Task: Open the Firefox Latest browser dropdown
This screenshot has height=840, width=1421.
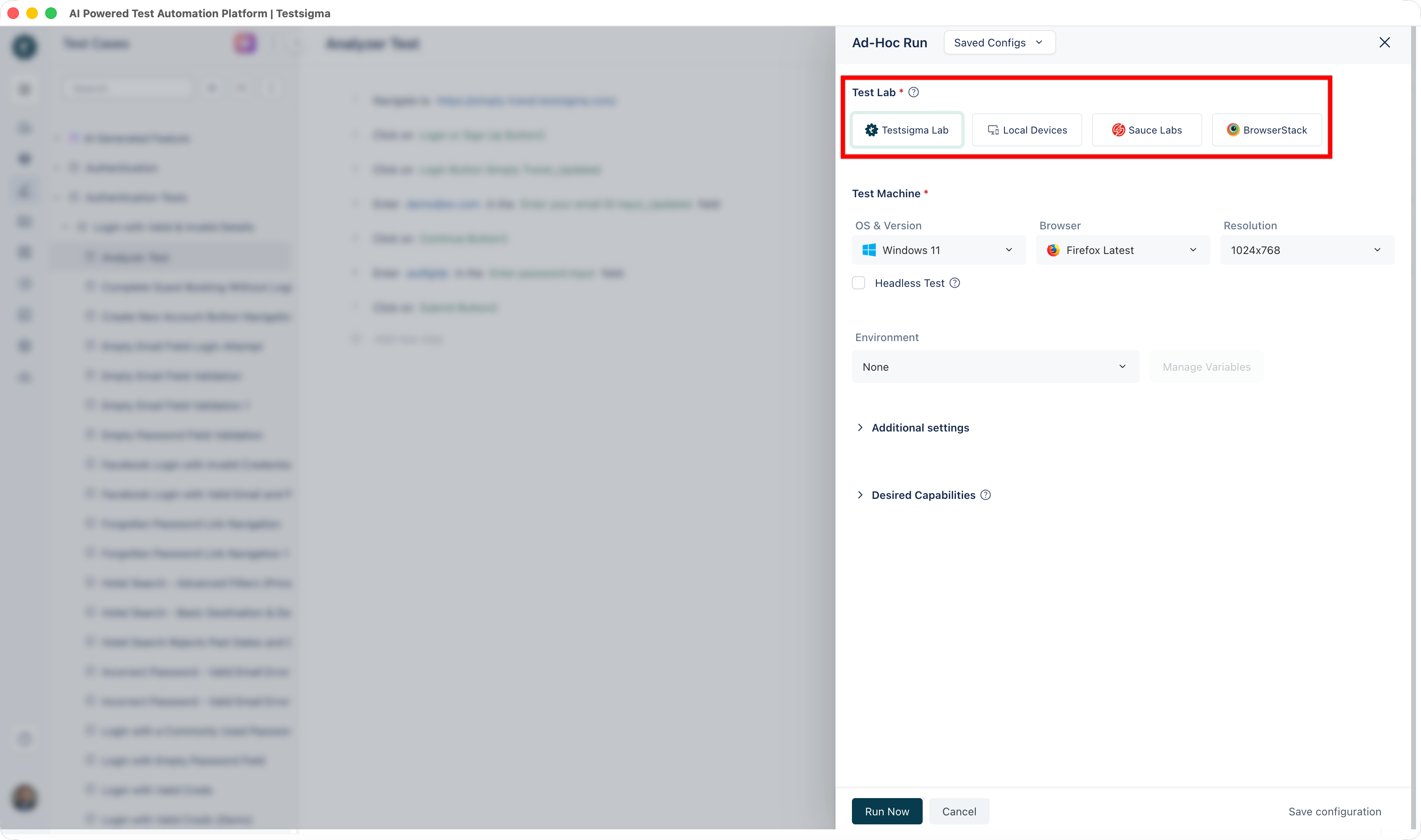Action: tap(1122, 250)
